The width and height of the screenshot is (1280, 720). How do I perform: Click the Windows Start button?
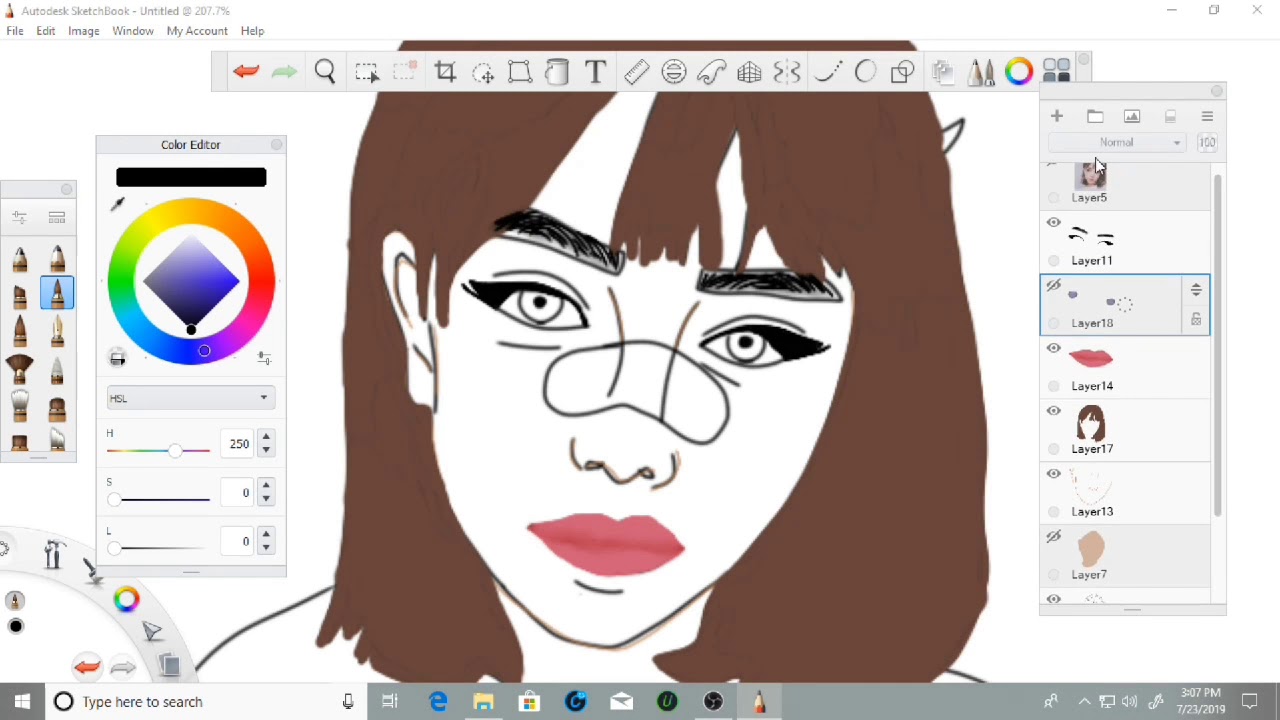pos(23,702)
